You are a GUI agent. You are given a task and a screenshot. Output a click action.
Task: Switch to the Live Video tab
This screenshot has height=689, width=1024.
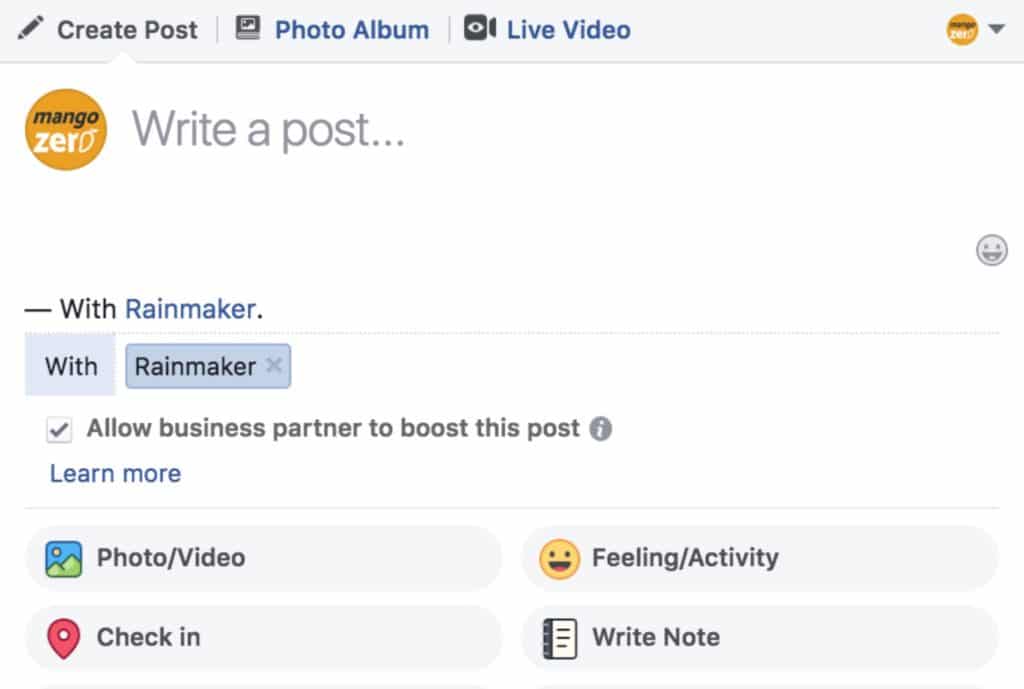pyautogui.click(x=568, y=30)
